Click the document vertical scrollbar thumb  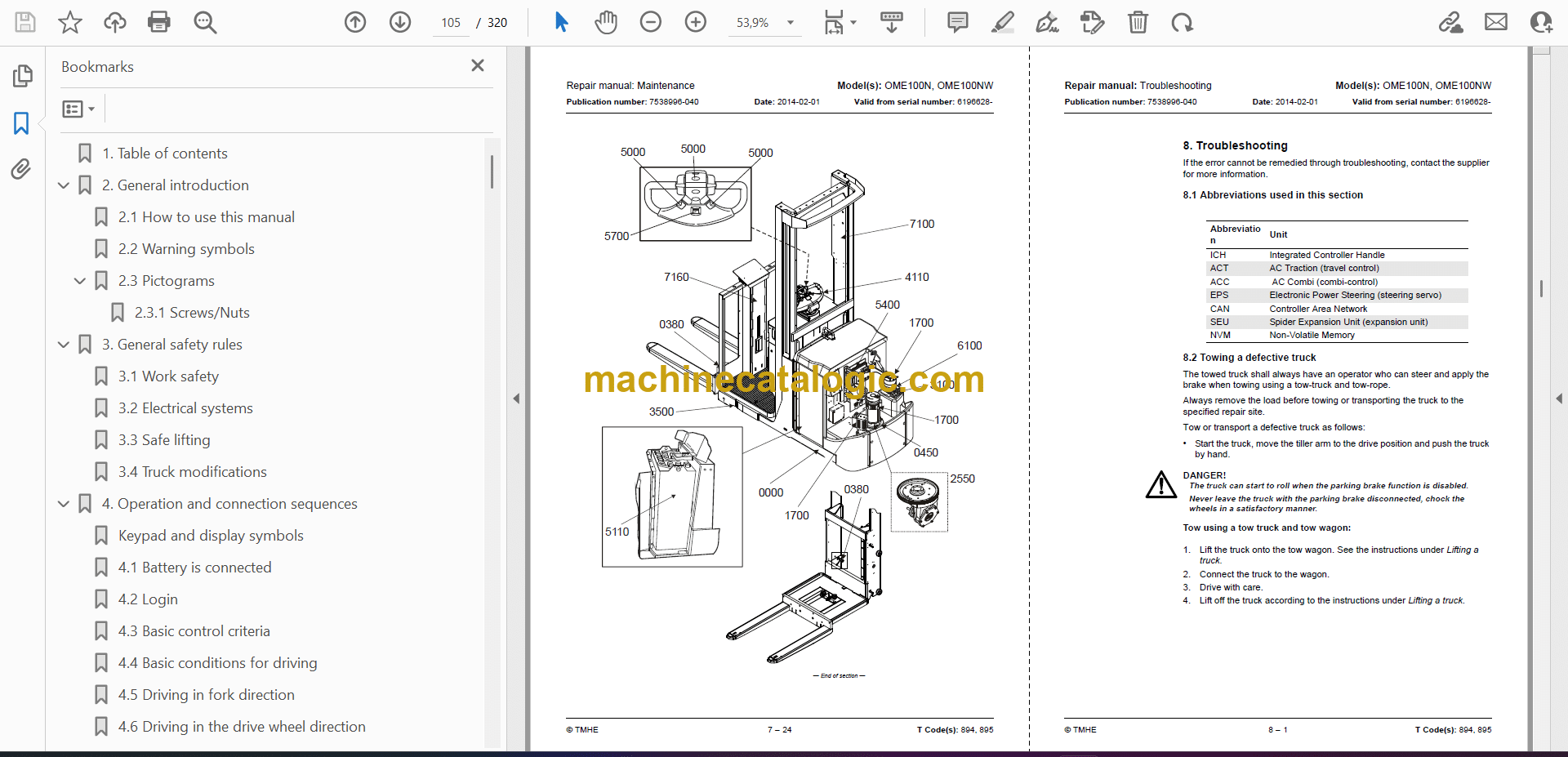[x=1541, y=288]
